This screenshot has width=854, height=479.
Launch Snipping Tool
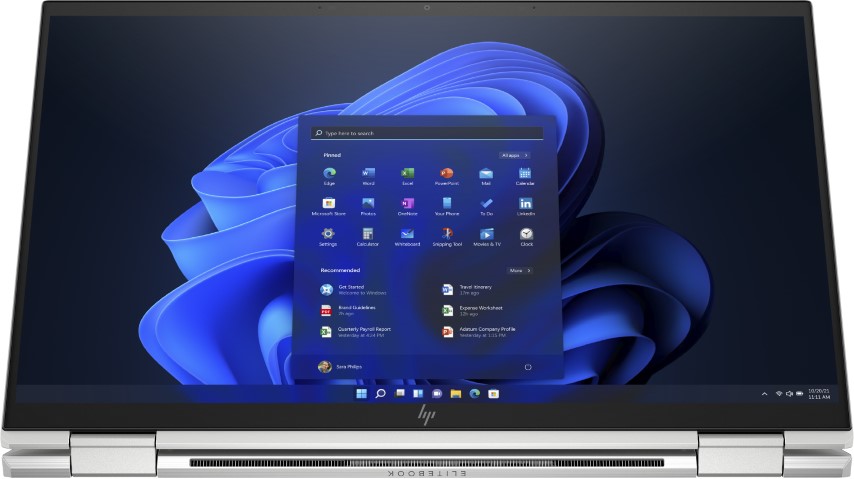click(447, 237)
